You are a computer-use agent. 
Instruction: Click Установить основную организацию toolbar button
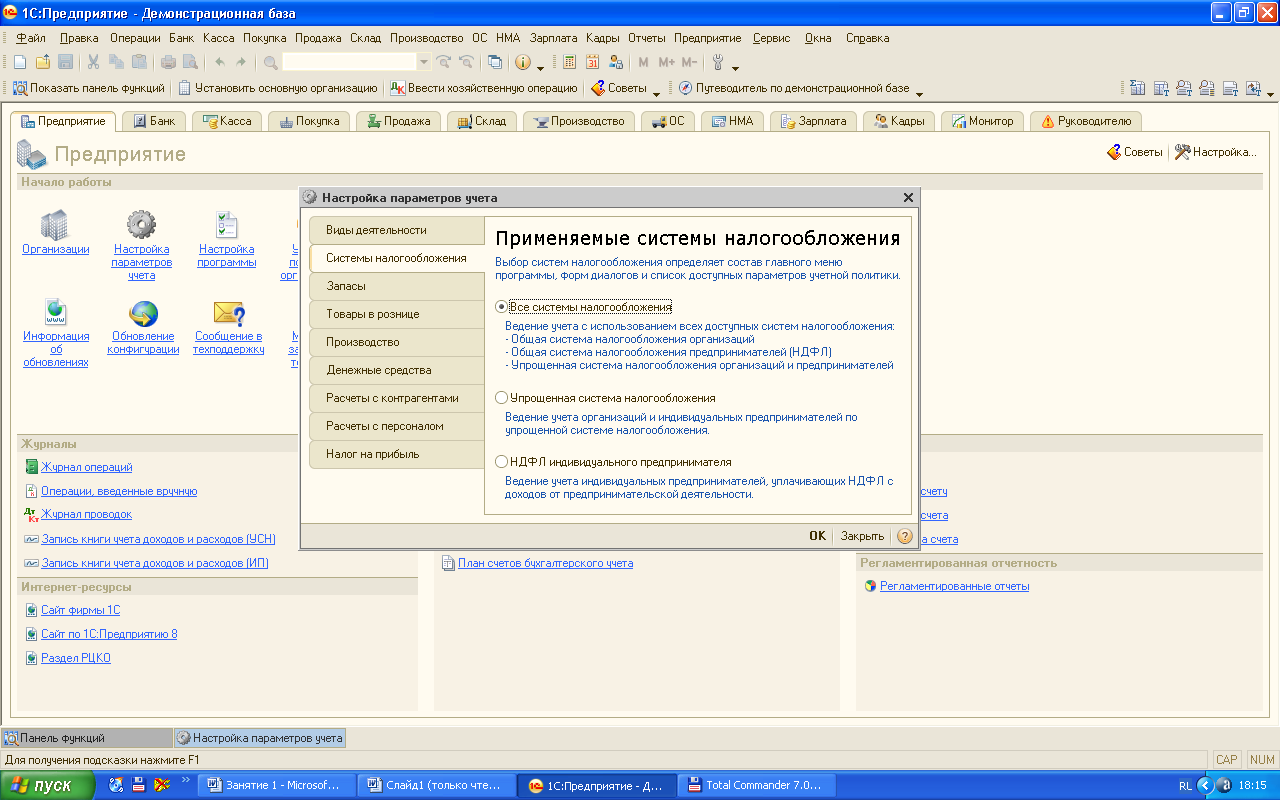pyautogui.click(x=278, y=88)
